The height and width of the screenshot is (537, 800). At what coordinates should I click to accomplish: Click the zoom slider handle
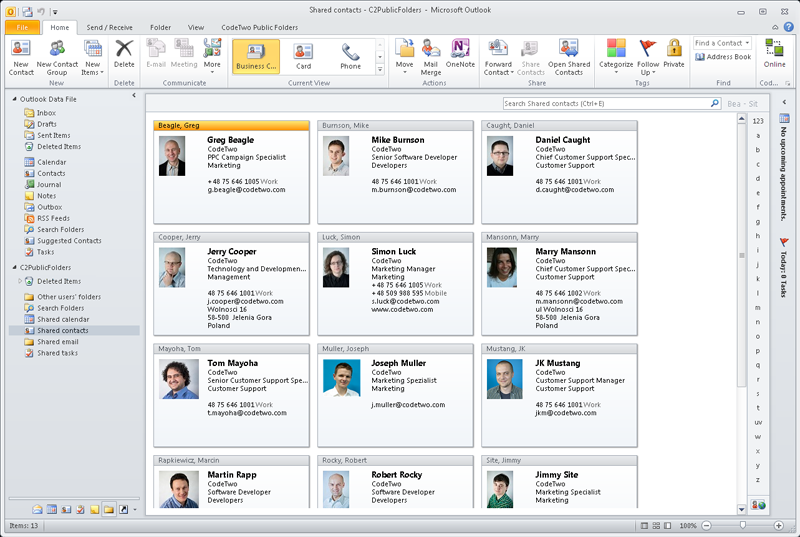pyautogui.click(x=742, y=525)
